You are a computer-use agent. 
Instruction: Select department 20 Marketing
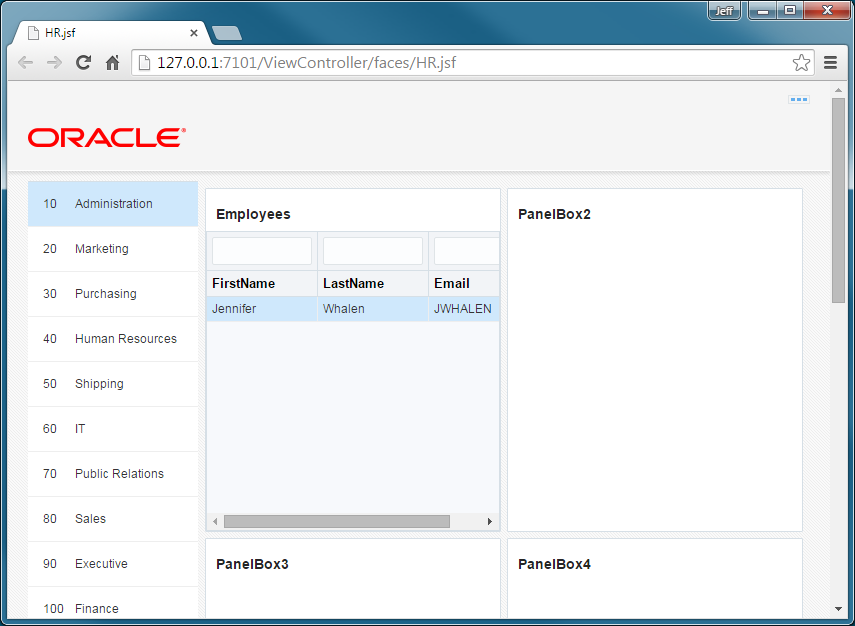coord(113,249)
